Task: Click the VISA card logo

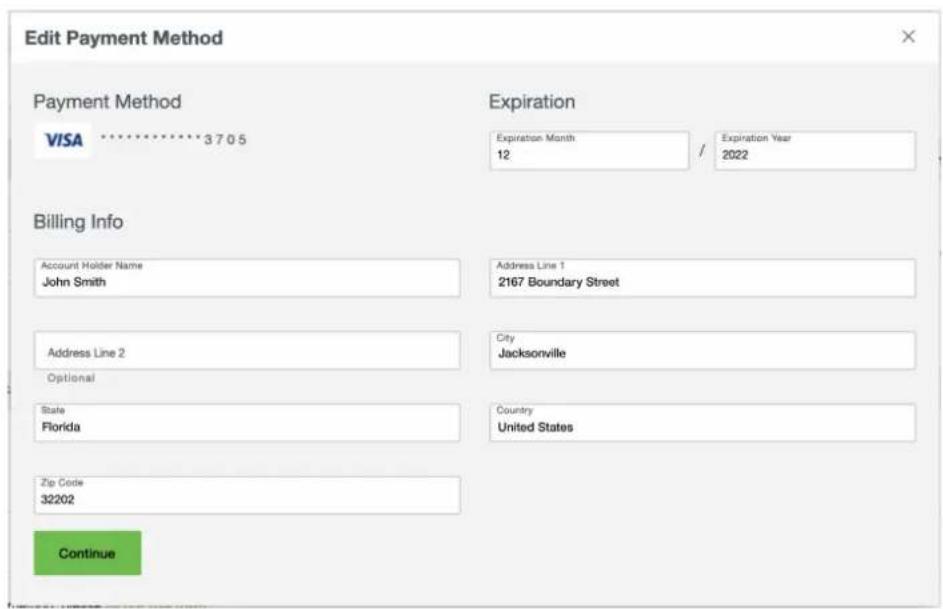Action: coord(63,140)
